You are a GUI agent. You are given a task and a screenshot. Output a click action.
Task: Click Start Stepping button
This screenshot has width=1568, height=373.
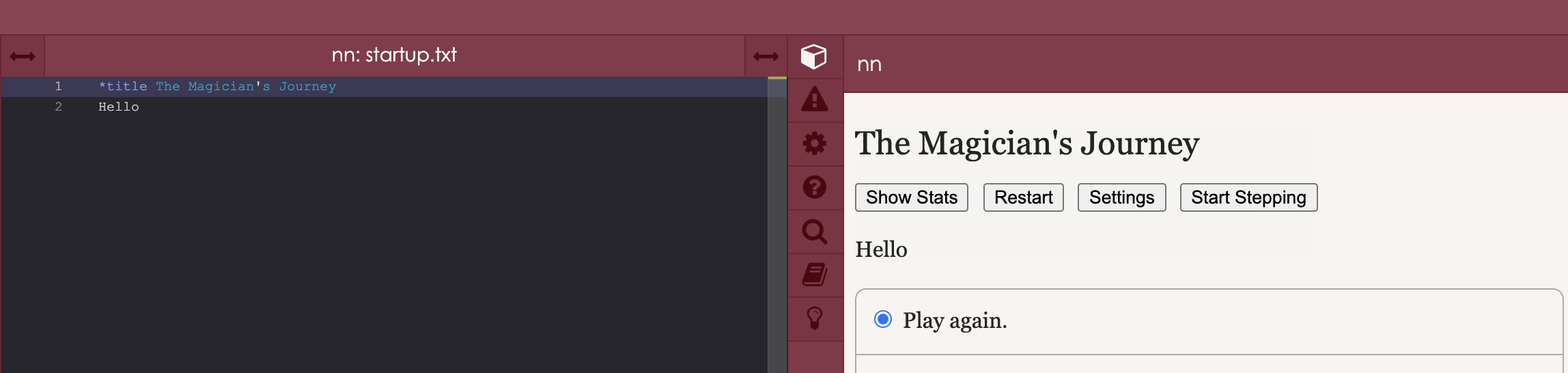click(1248, 197)
